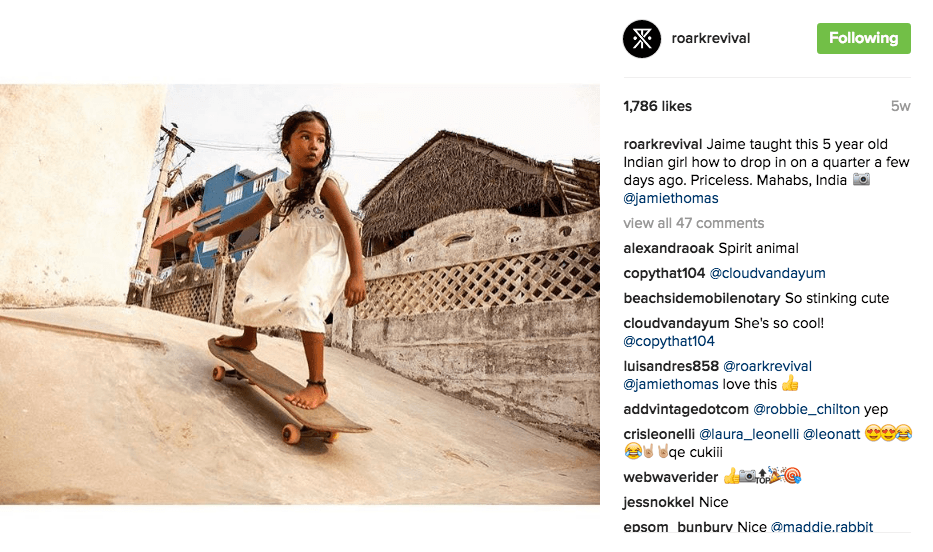This screenshot has height=552, width=933.
Task: Visit jessnokkel commenter profile
Action: pyautogui.click(x=659, y=502)
